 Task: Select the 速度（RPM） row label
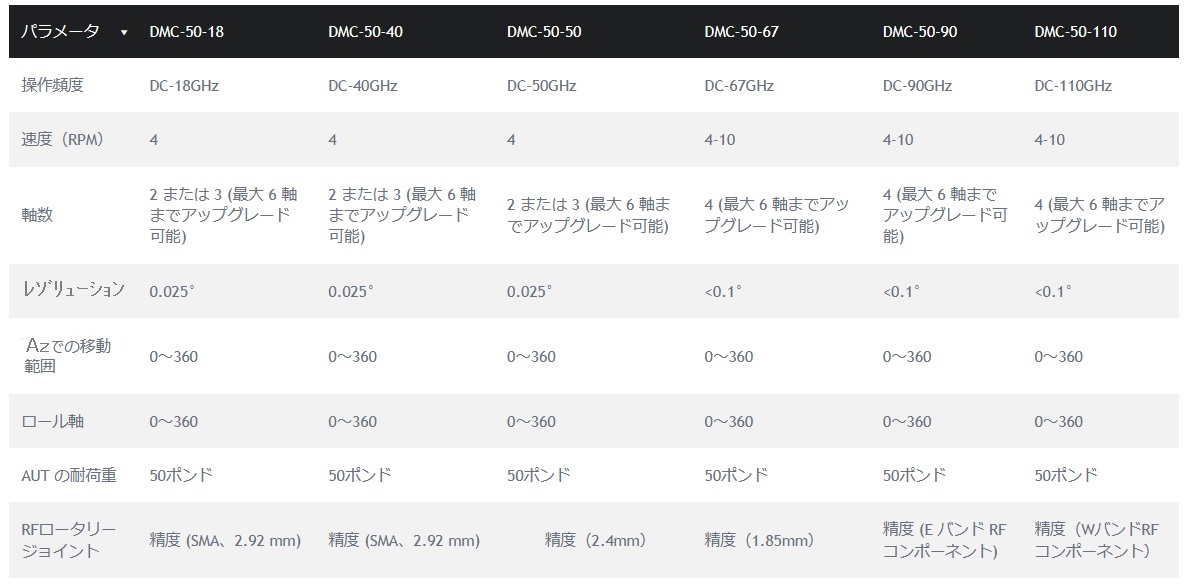(x=63, y=140)
